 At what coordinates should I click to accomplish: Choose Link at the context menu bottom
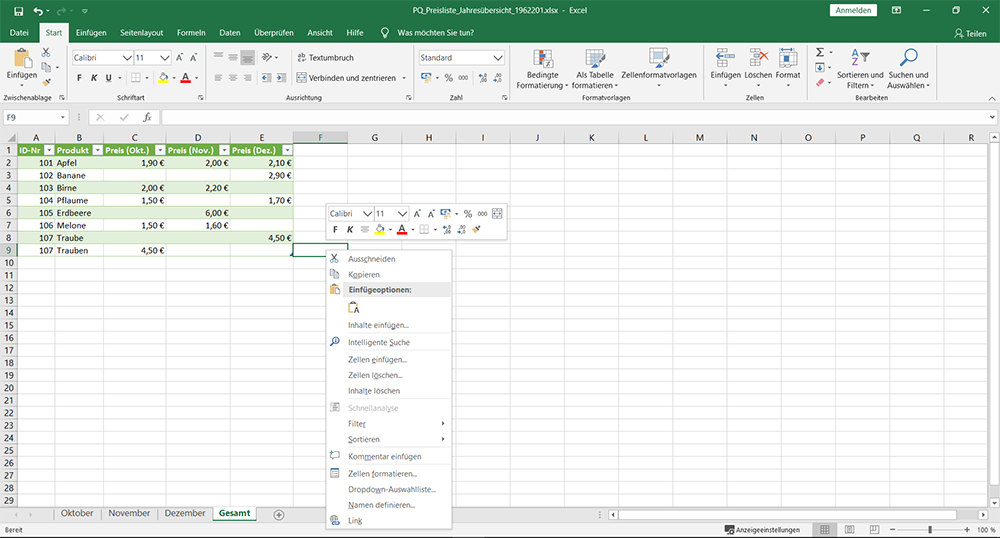coord(355,521)
